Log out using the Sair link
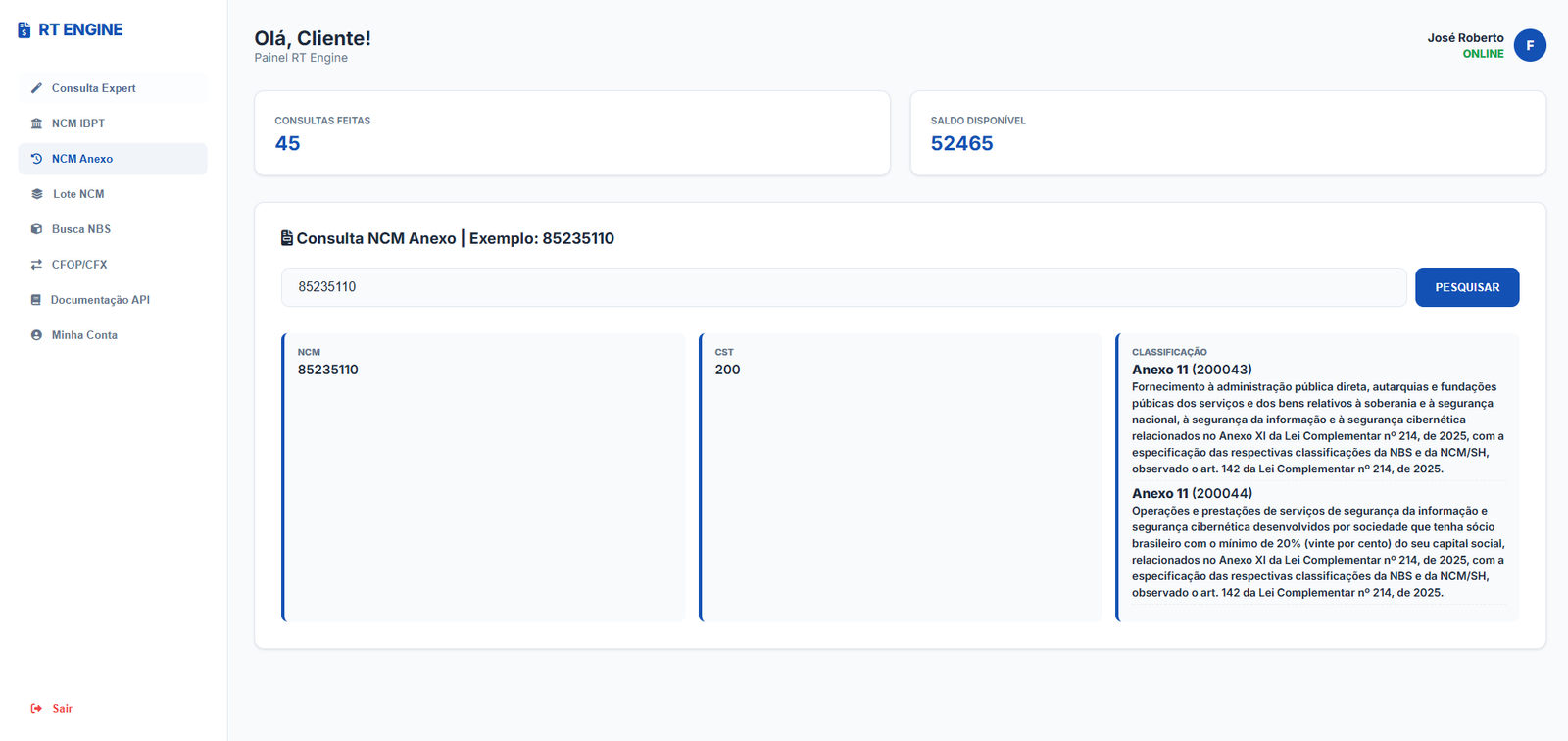The image size is (1568, 741). [62, 708]
